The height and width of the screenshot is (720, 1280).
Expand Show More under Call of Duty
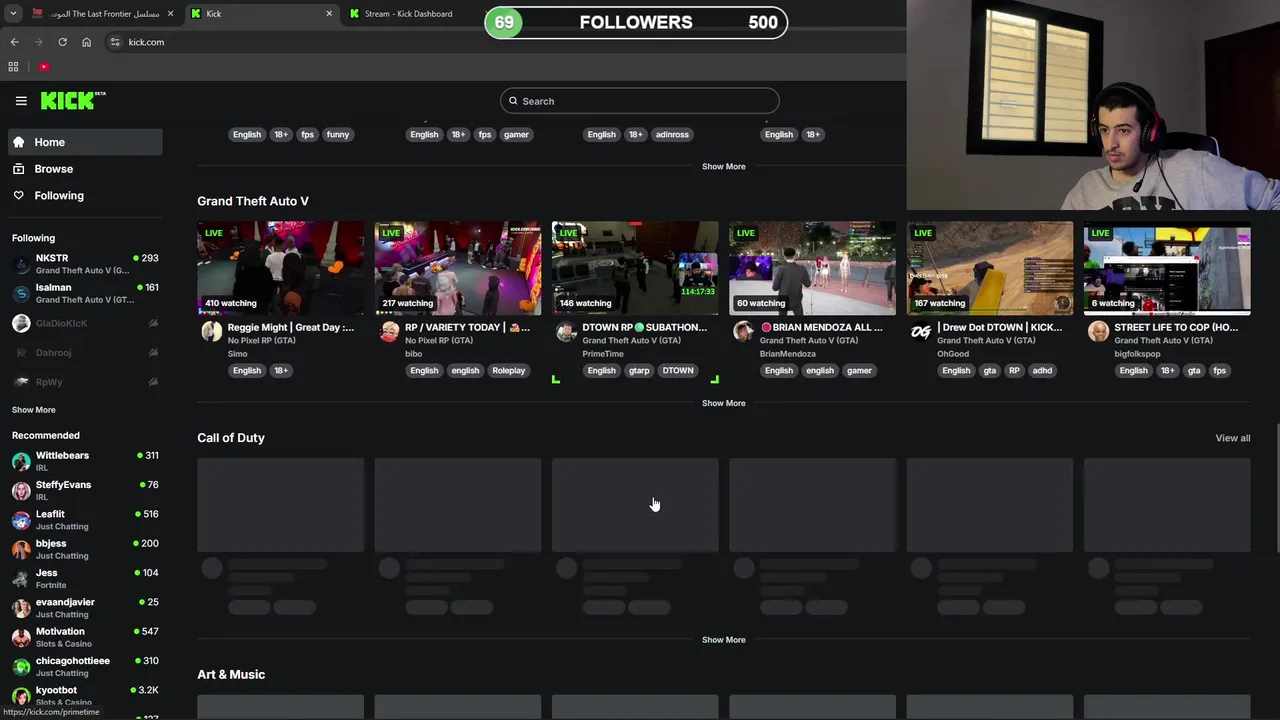coord(723,640)
